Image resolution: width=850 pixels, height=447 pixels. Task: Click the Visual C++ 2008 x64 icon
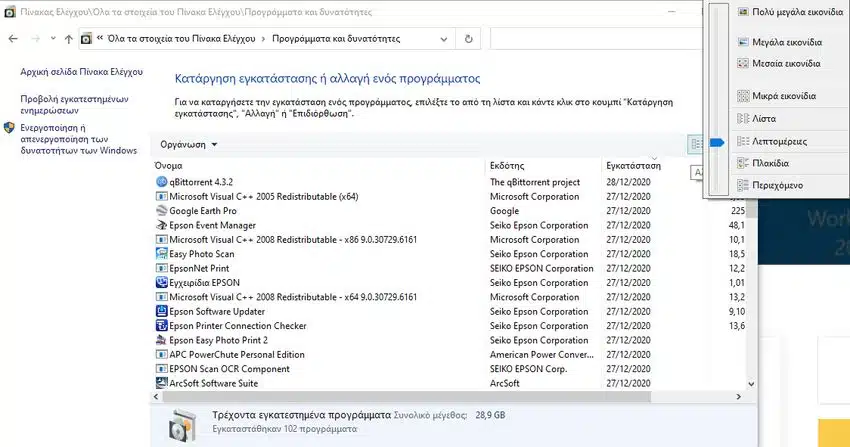pos(162,297)
